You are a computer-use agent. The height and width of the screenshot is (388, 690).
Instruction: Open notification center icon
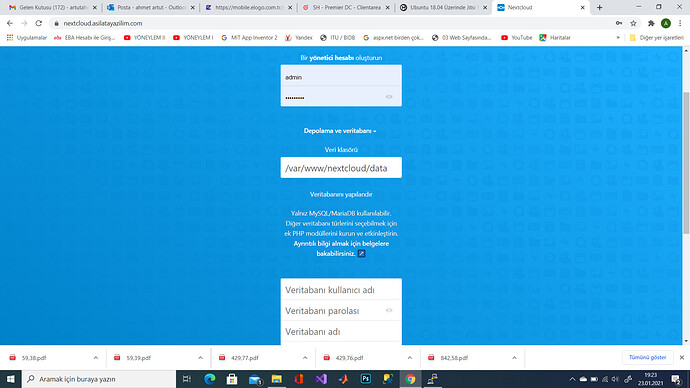[676, 379]
